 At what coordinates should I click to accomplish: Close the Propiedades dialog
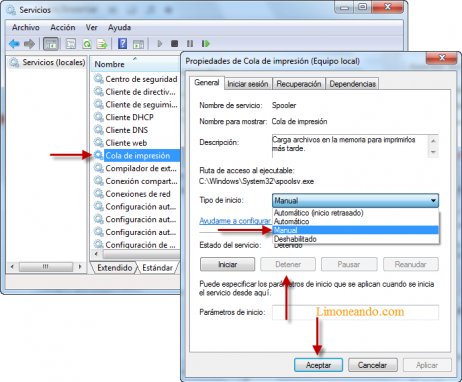(x=441, y=58)
